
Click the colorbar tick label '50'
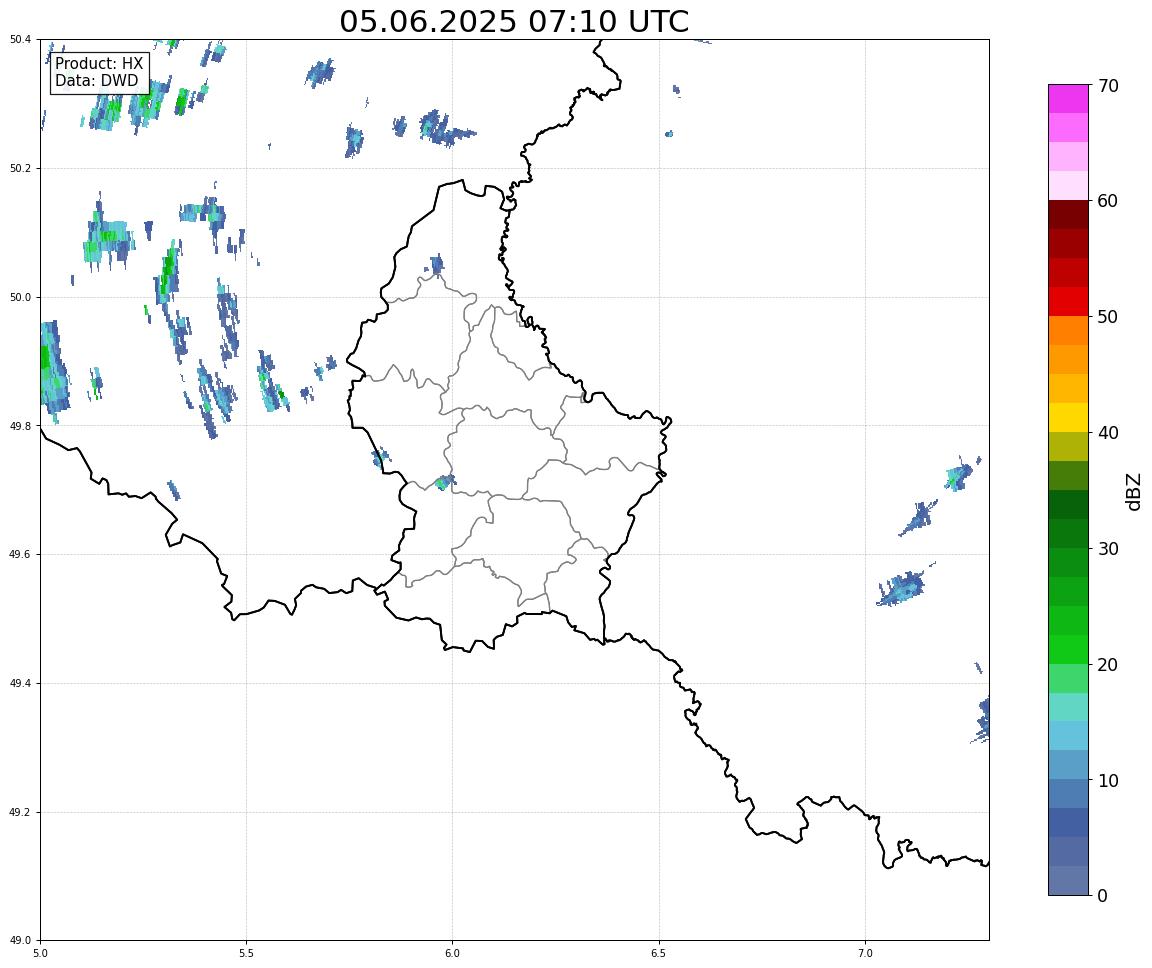tap(1108, 317)
